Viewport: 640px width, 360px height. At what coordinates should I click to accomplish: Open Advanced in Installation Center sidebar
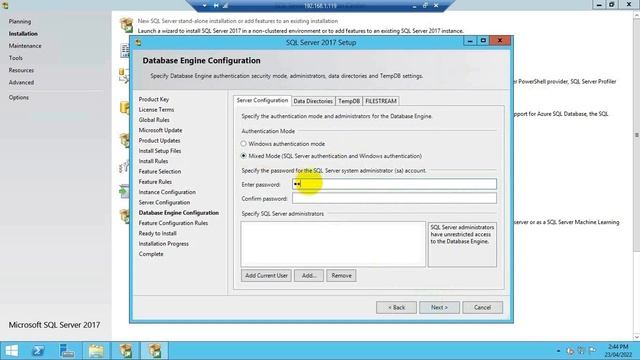click(x=21, y=83)
